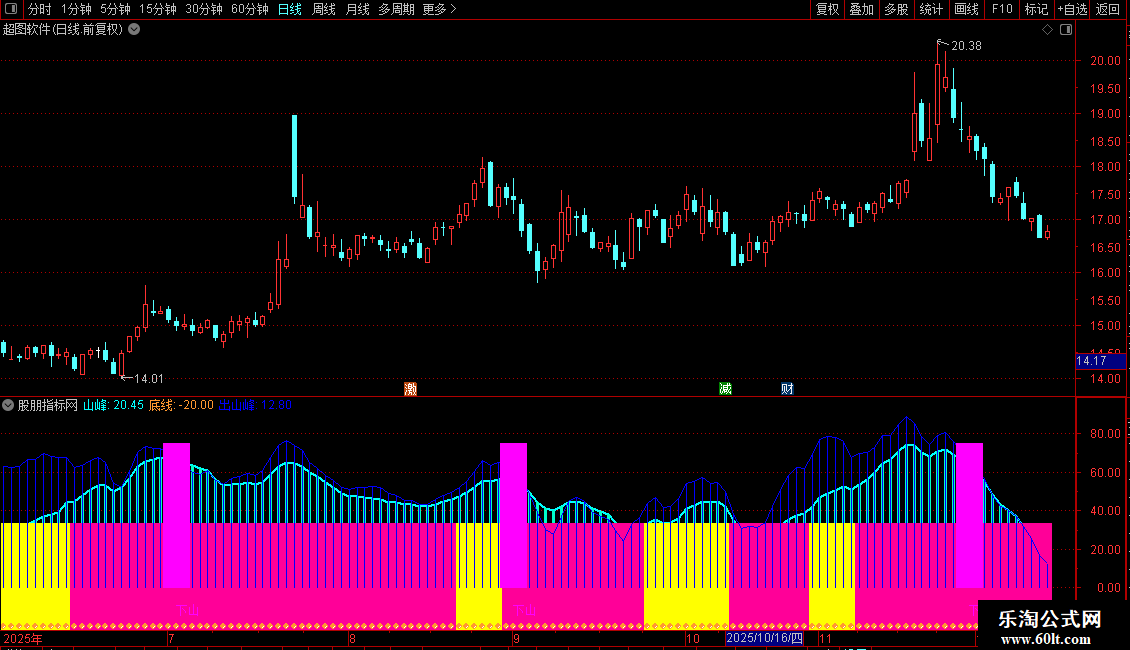Image resolution: width=1130 pixels, height=650 pixels.
Task: Click the 超图软件(日线.前复权) chart title
Action: [63, 30]
